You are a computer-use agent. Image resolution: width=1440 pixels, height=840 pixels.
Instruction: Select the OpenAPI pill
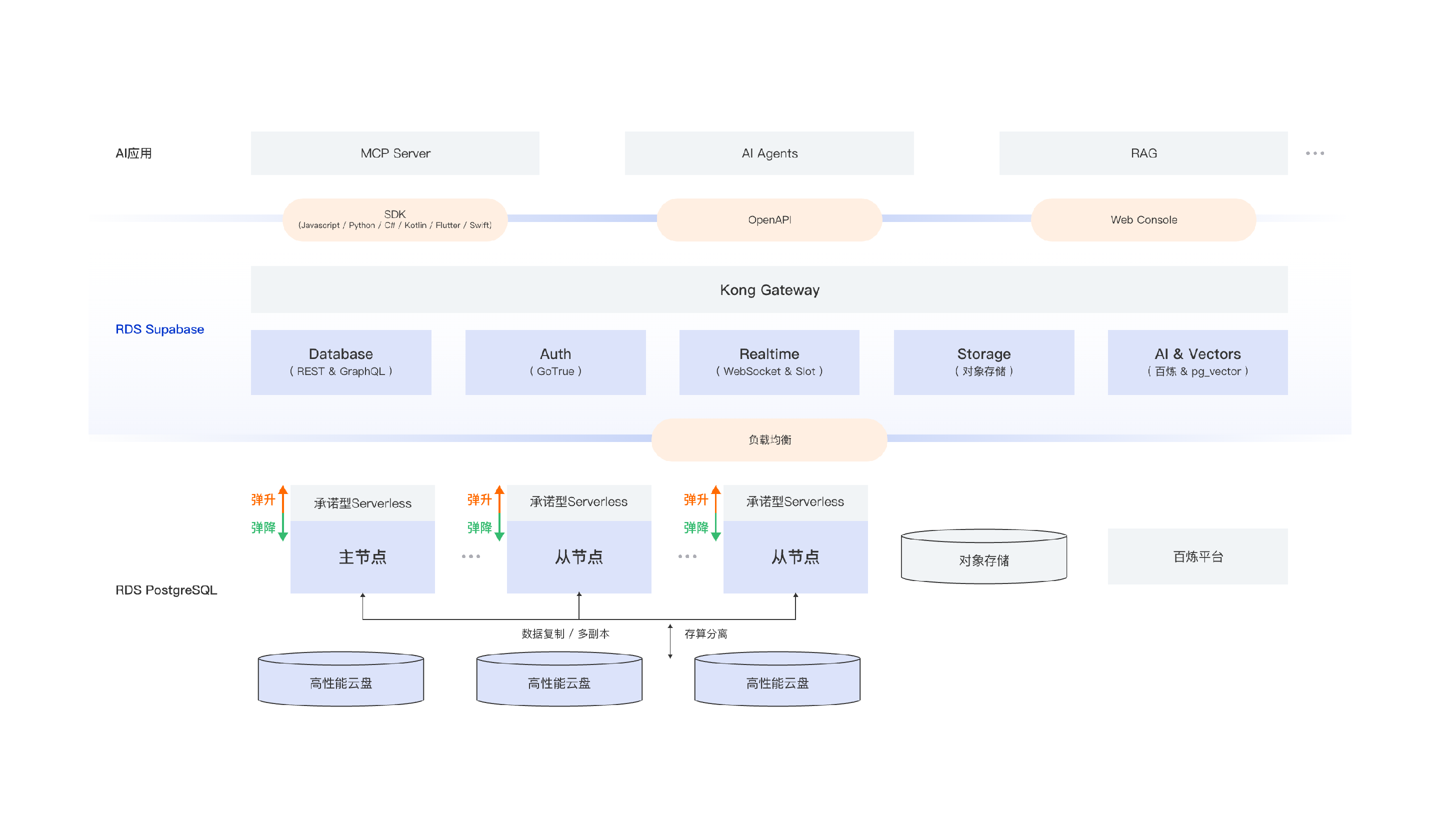click(x=769, y=220)
